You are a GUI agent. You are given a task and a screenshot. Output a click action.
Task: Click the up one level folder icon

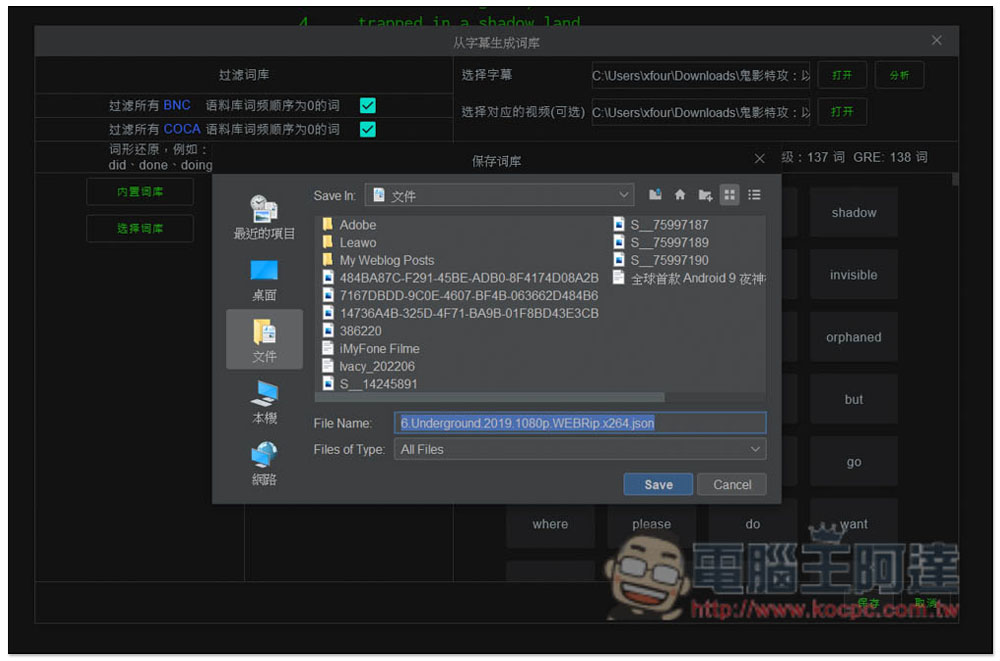[x=655, y=195]
